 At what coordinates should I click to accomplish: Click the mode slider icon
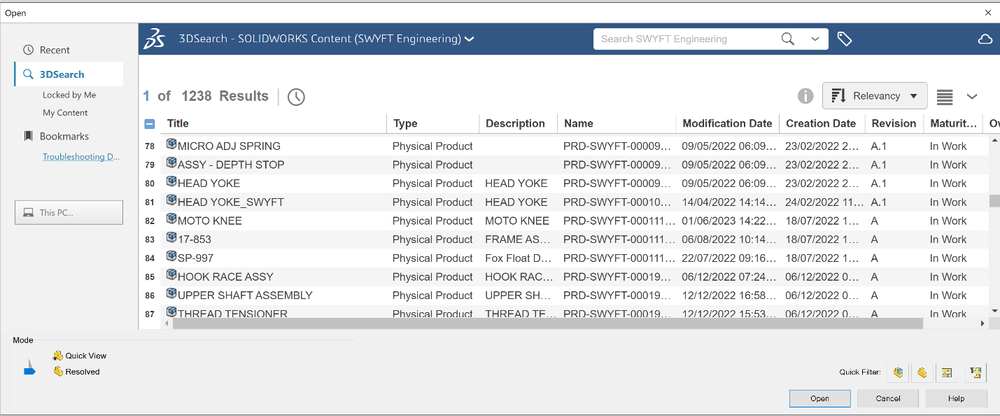click(29, 367)
